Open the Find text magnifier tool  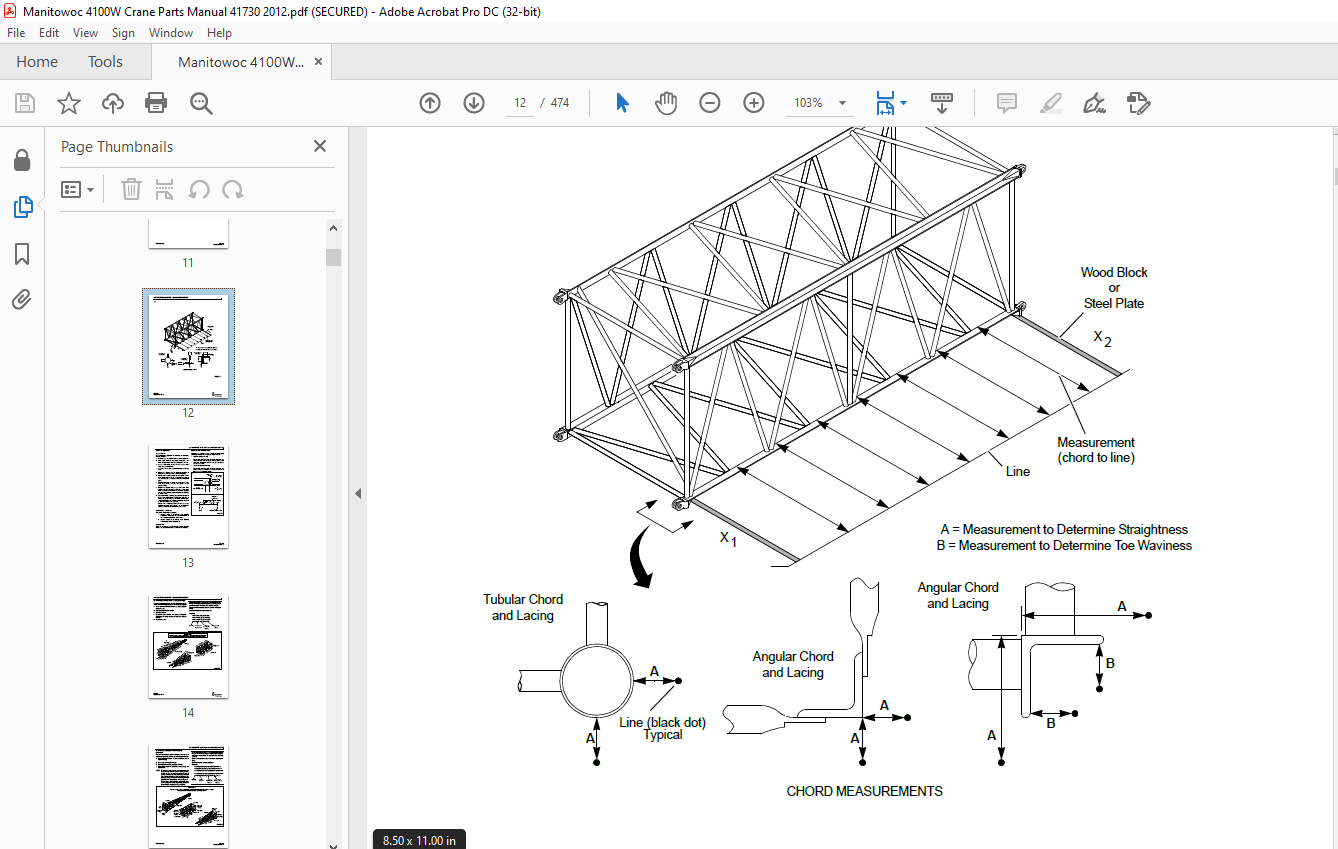(201, 103)
